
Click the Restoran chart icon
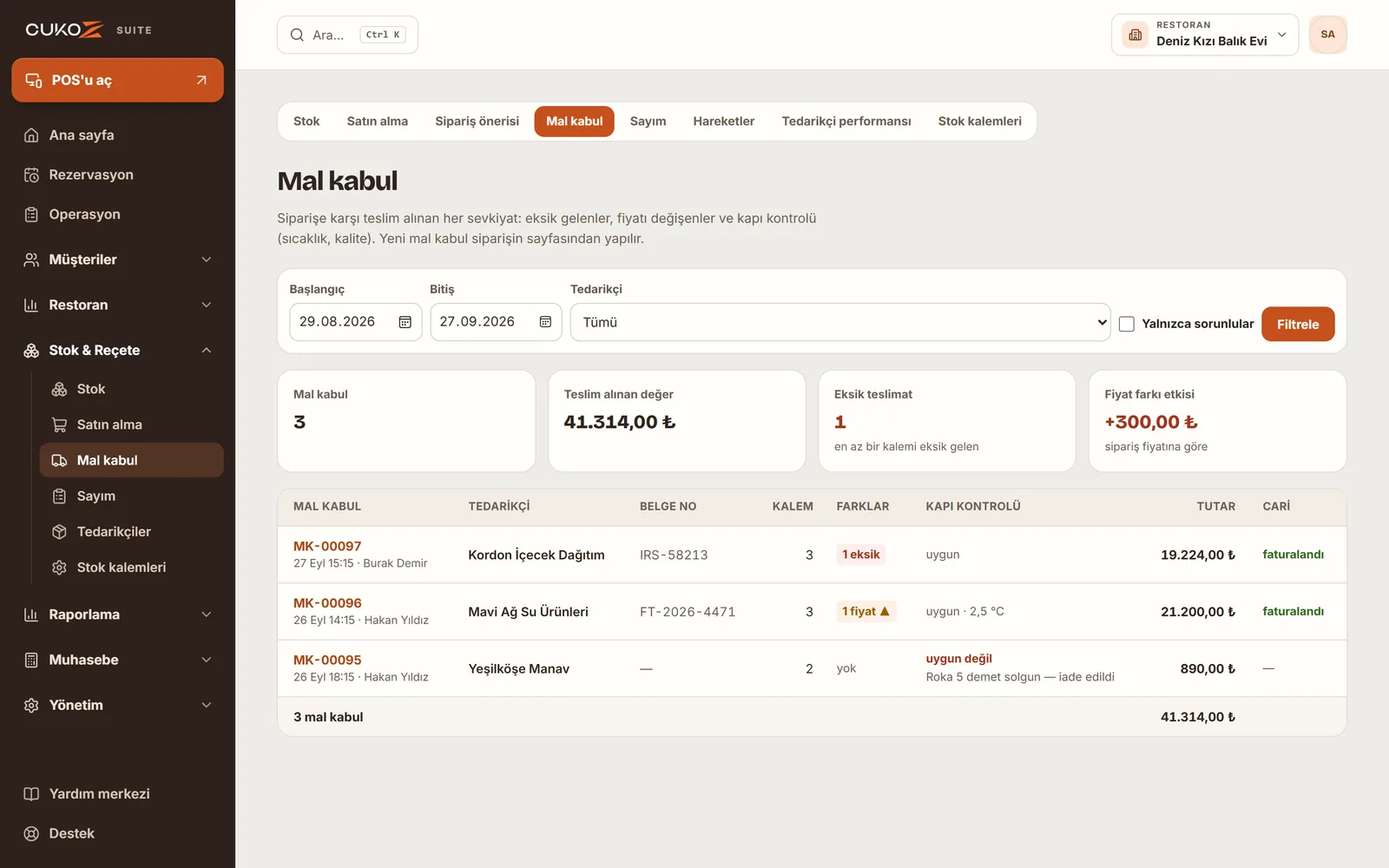click(31, 305)
